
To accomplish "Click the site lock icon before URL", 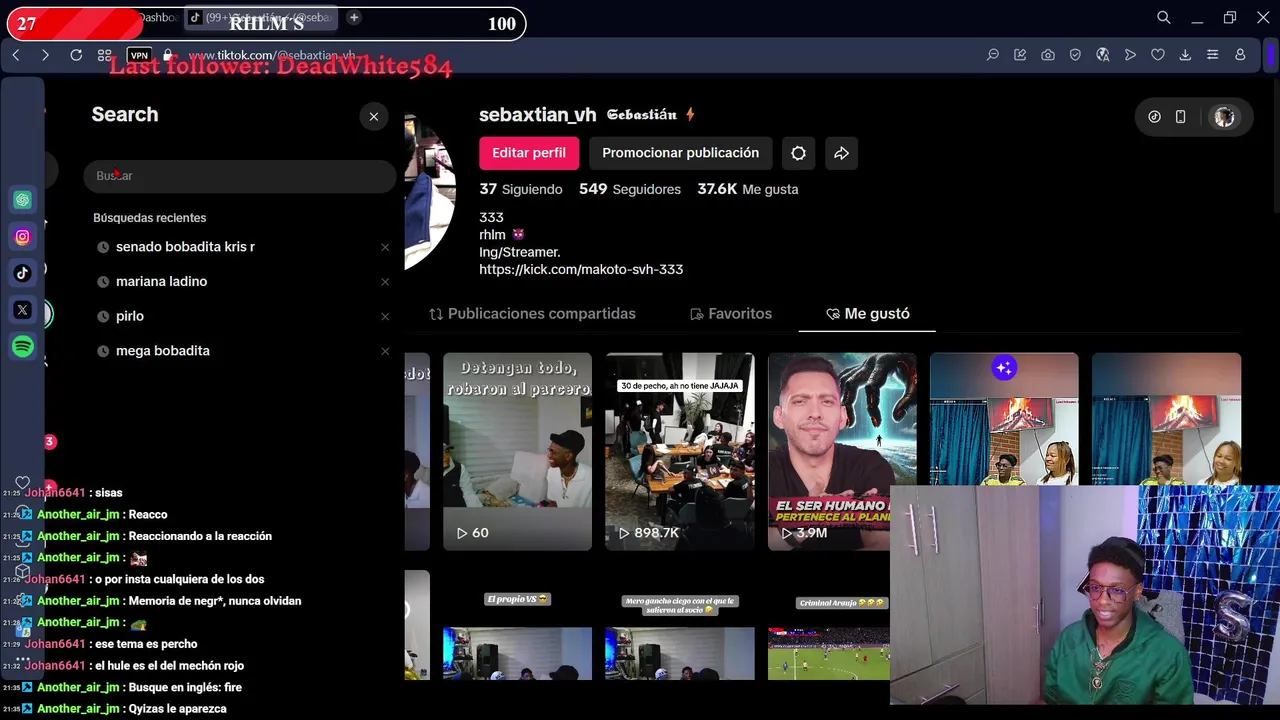I will [x=168, y=55].
